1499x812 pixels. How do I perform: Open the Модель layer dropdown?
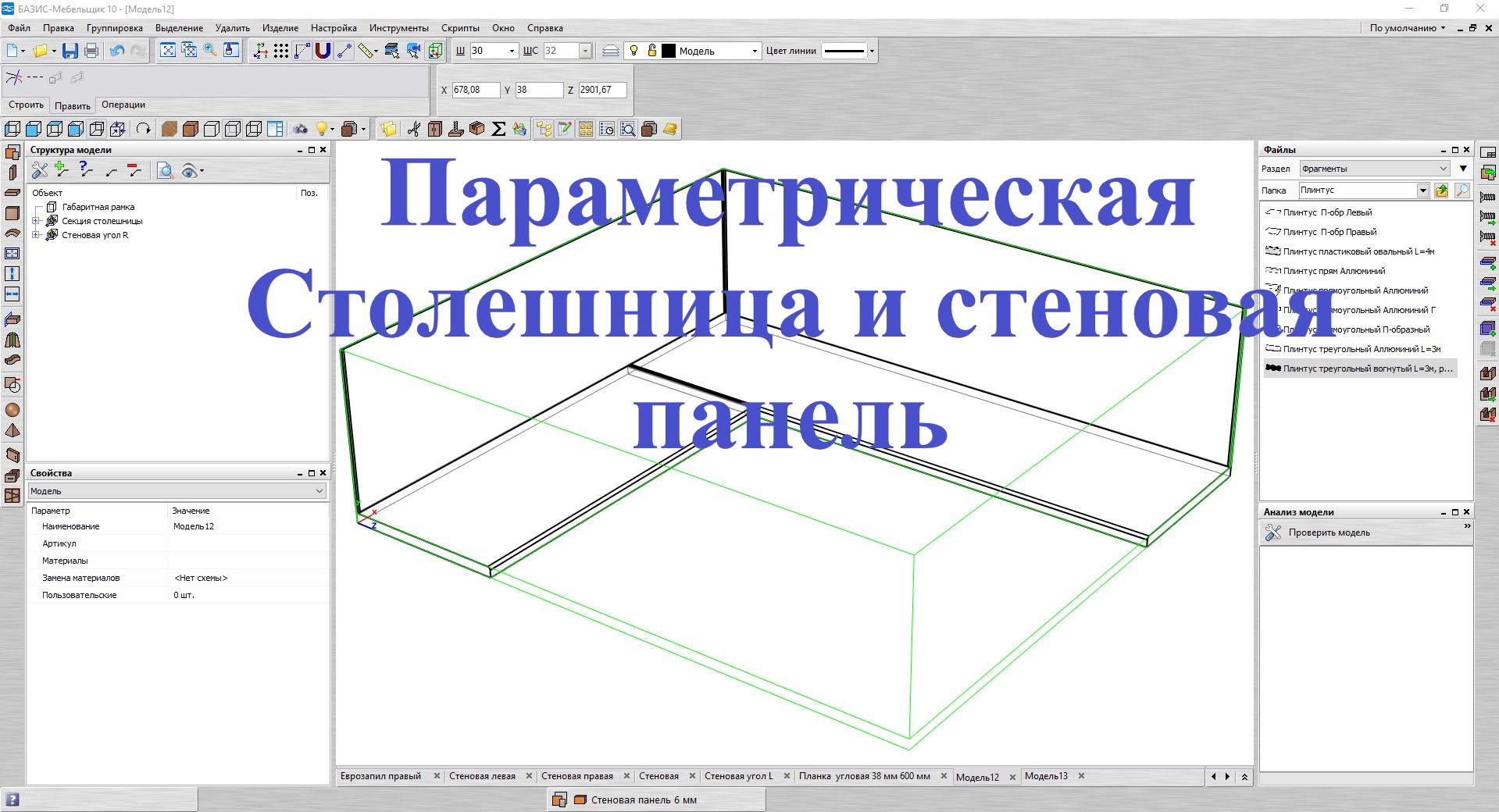click(x=755, y=51)
